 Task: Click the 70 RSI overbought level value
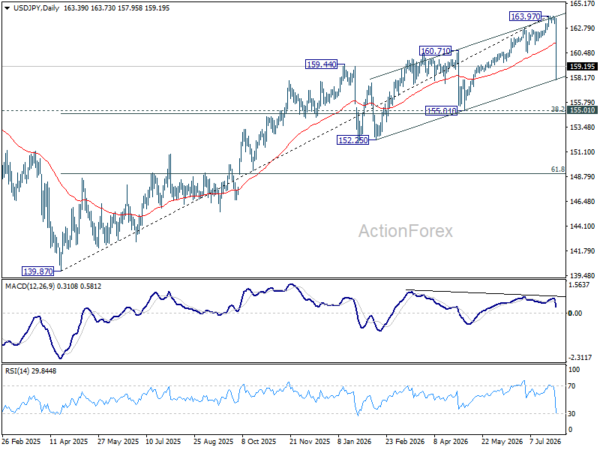click(x=572, y=386)
